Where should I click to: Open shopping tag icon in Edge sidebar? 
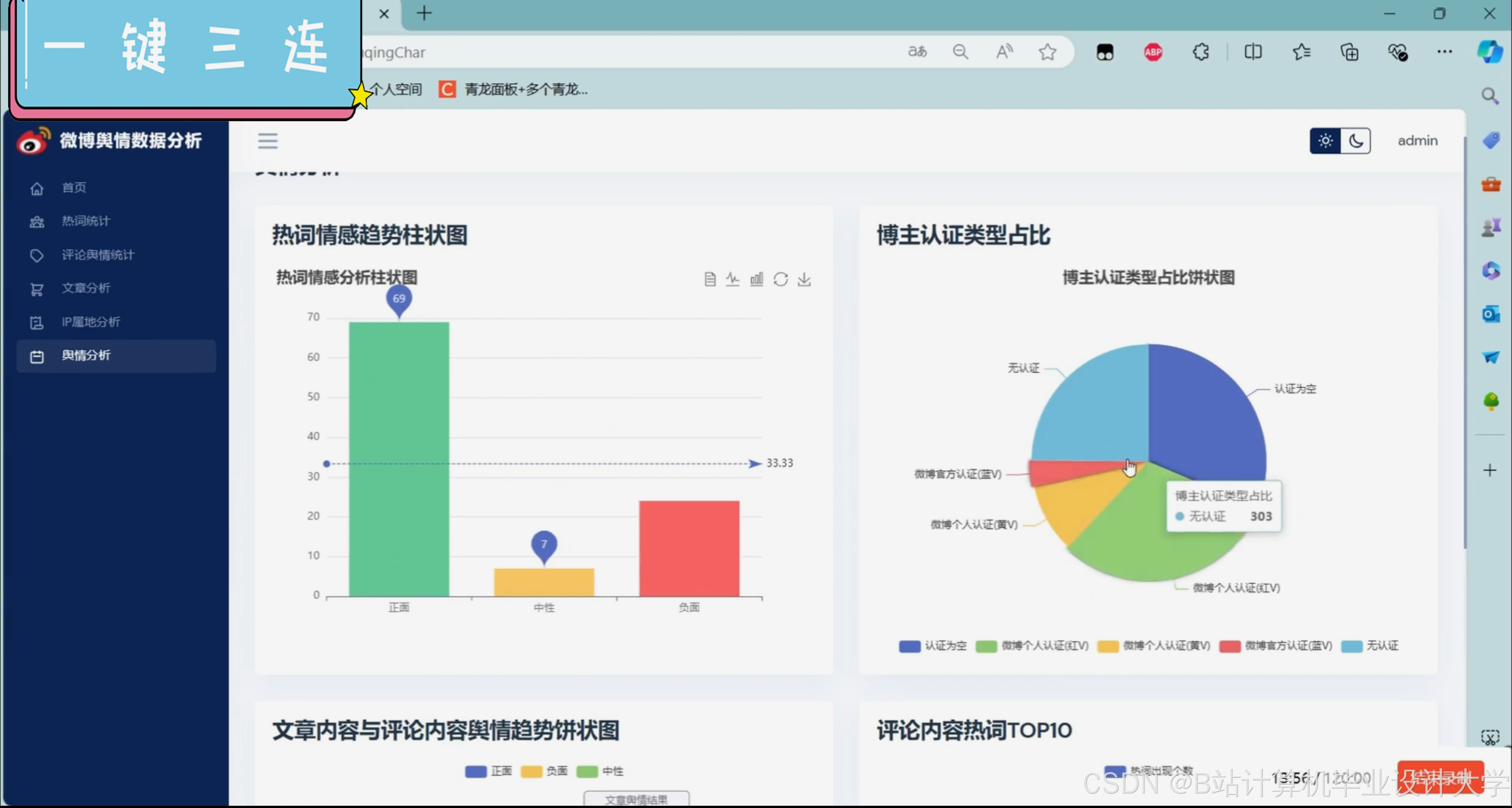pyautogui.click(x=1490, y=141)
